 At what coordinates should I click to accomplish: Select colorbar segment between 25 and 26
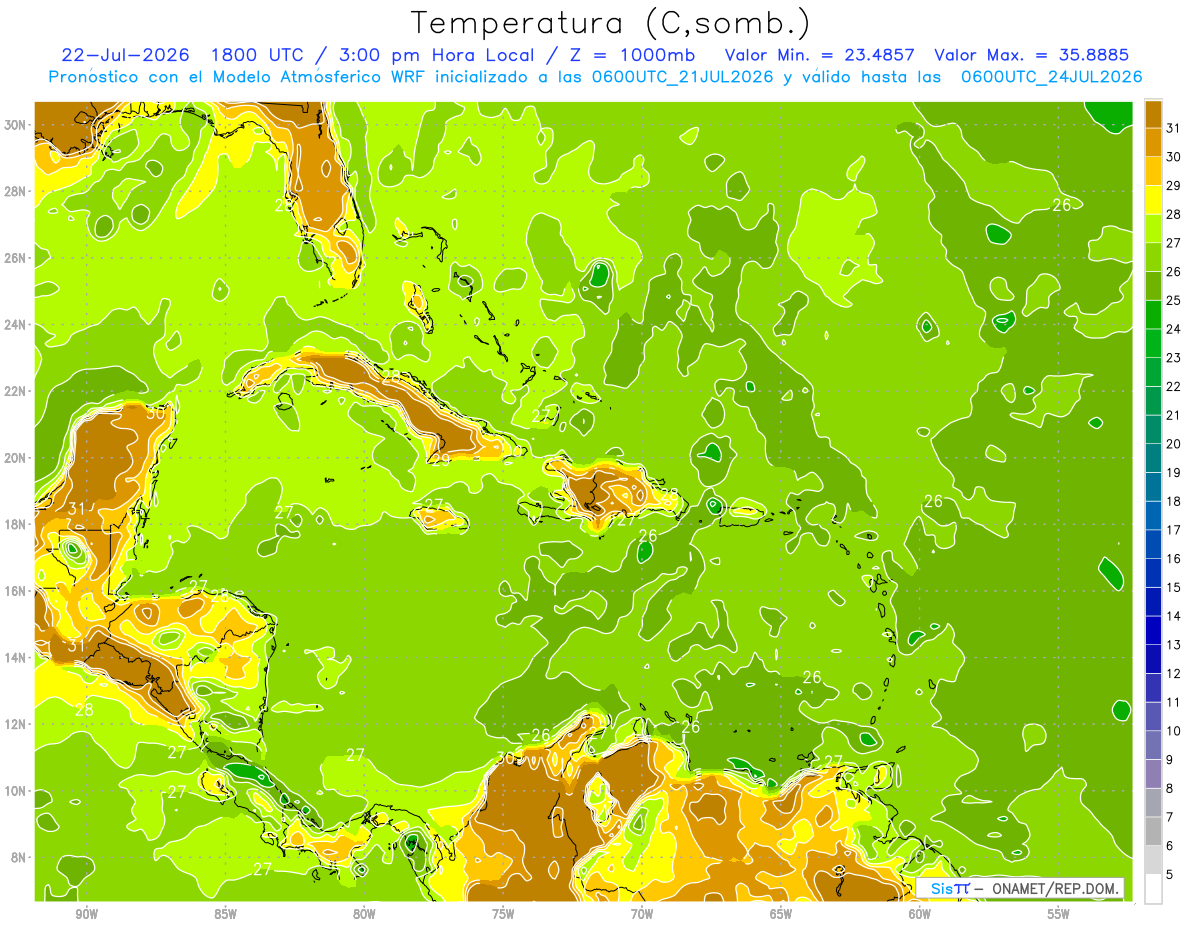[1153, 286]
